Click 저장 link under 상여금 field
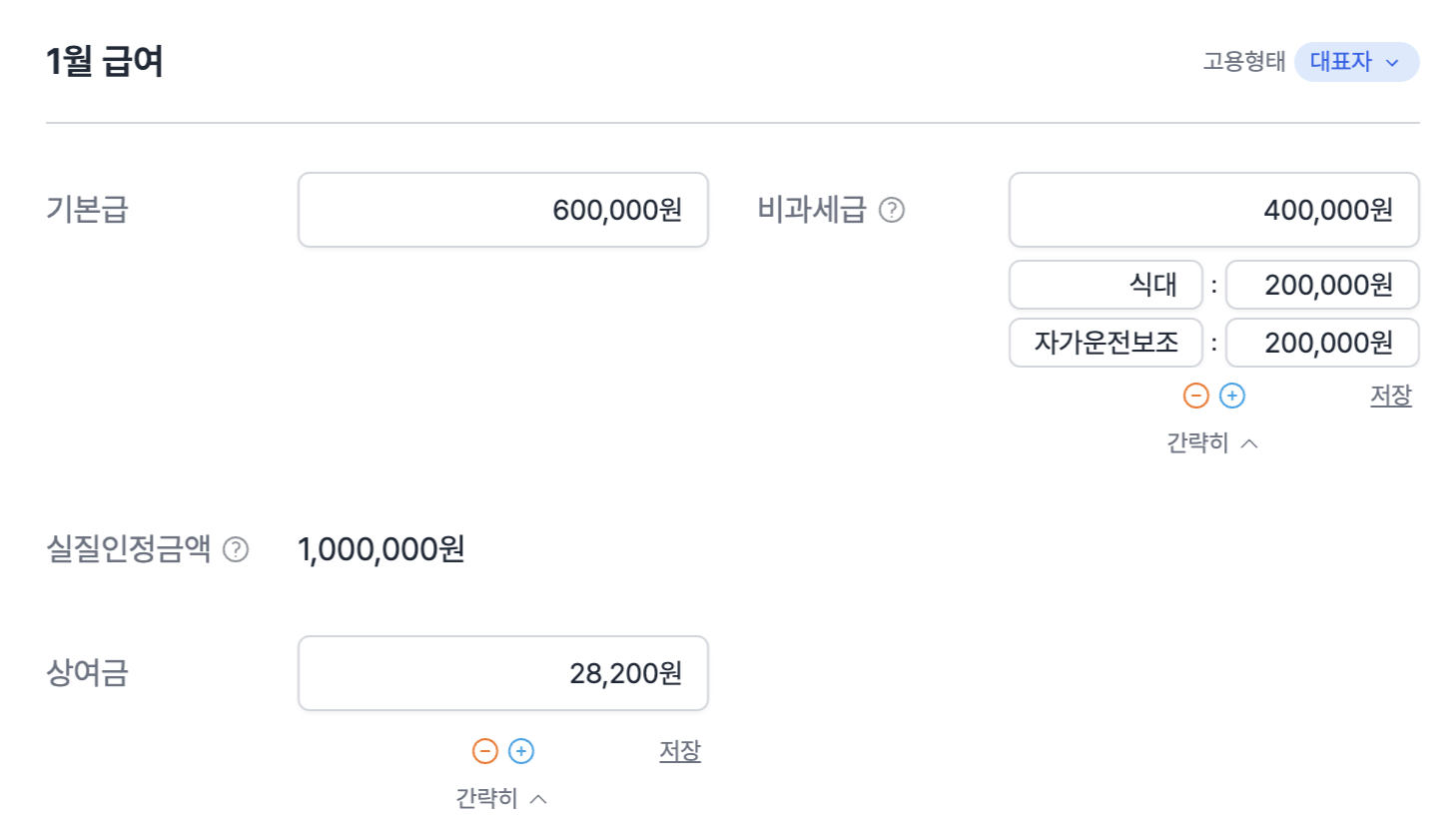The width and height of the screenshot is (1456, 831). 679,751
